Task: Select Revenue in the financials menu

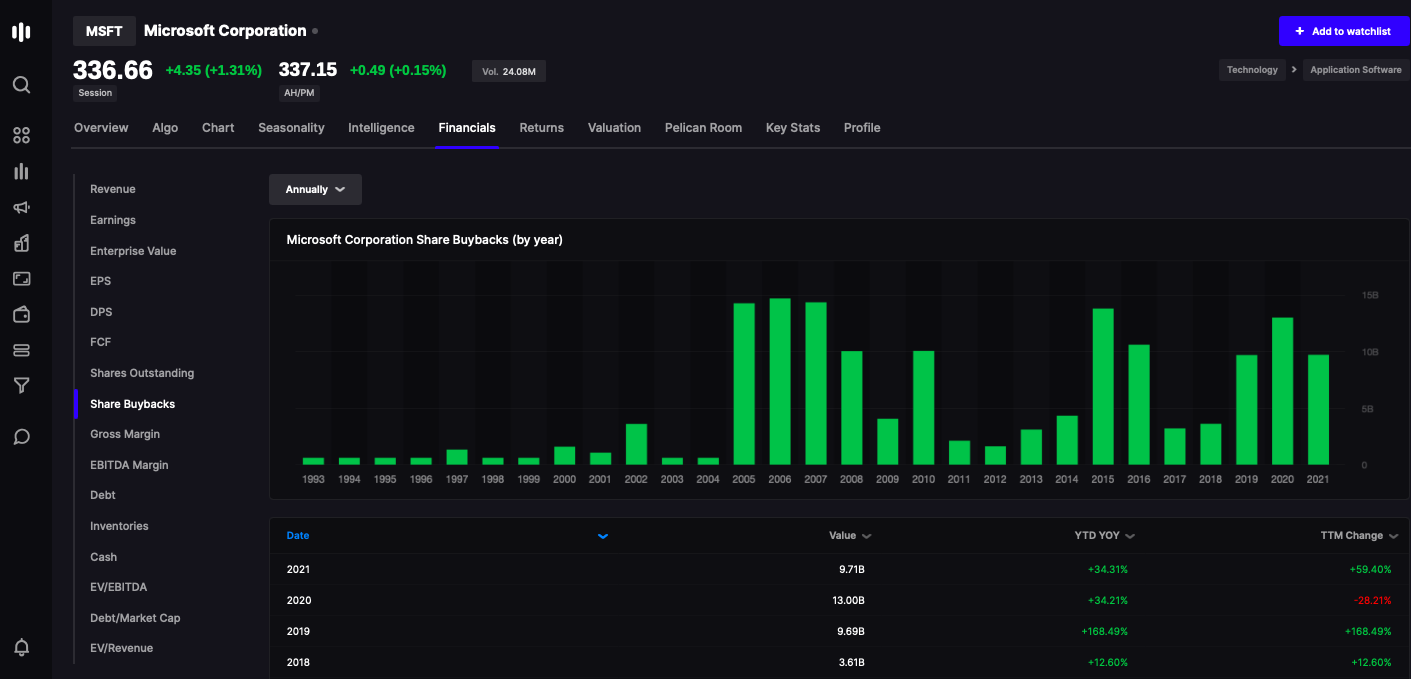Action: [113, 189]
